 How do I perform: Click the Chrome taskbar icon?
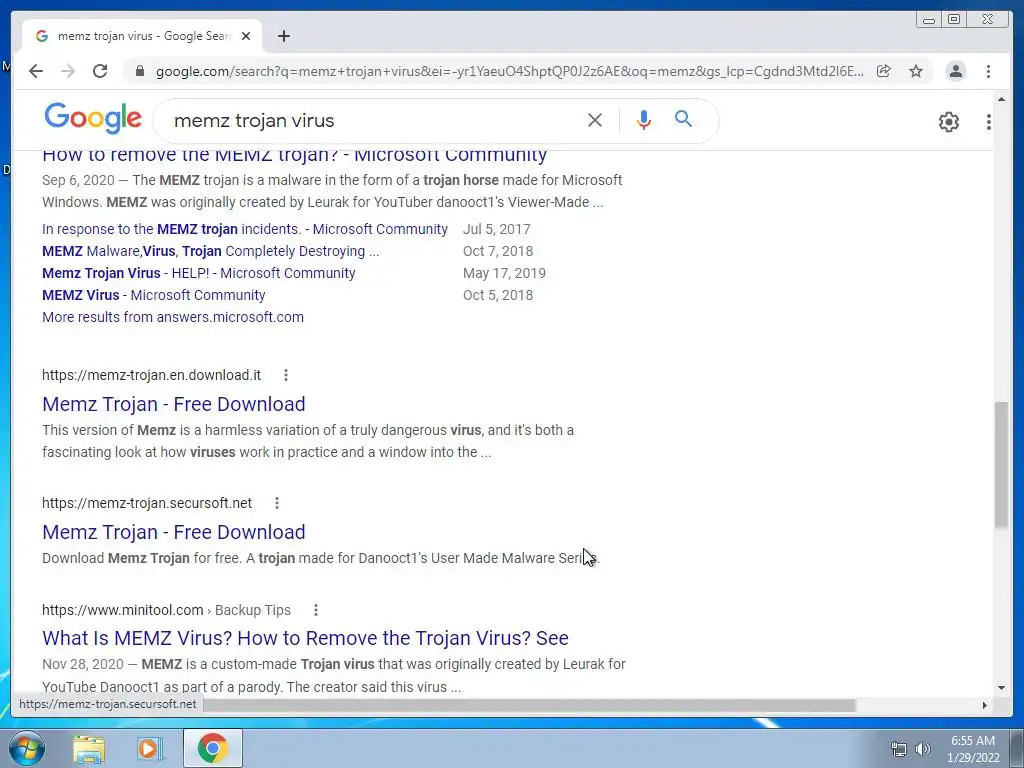tap(212, 748)
